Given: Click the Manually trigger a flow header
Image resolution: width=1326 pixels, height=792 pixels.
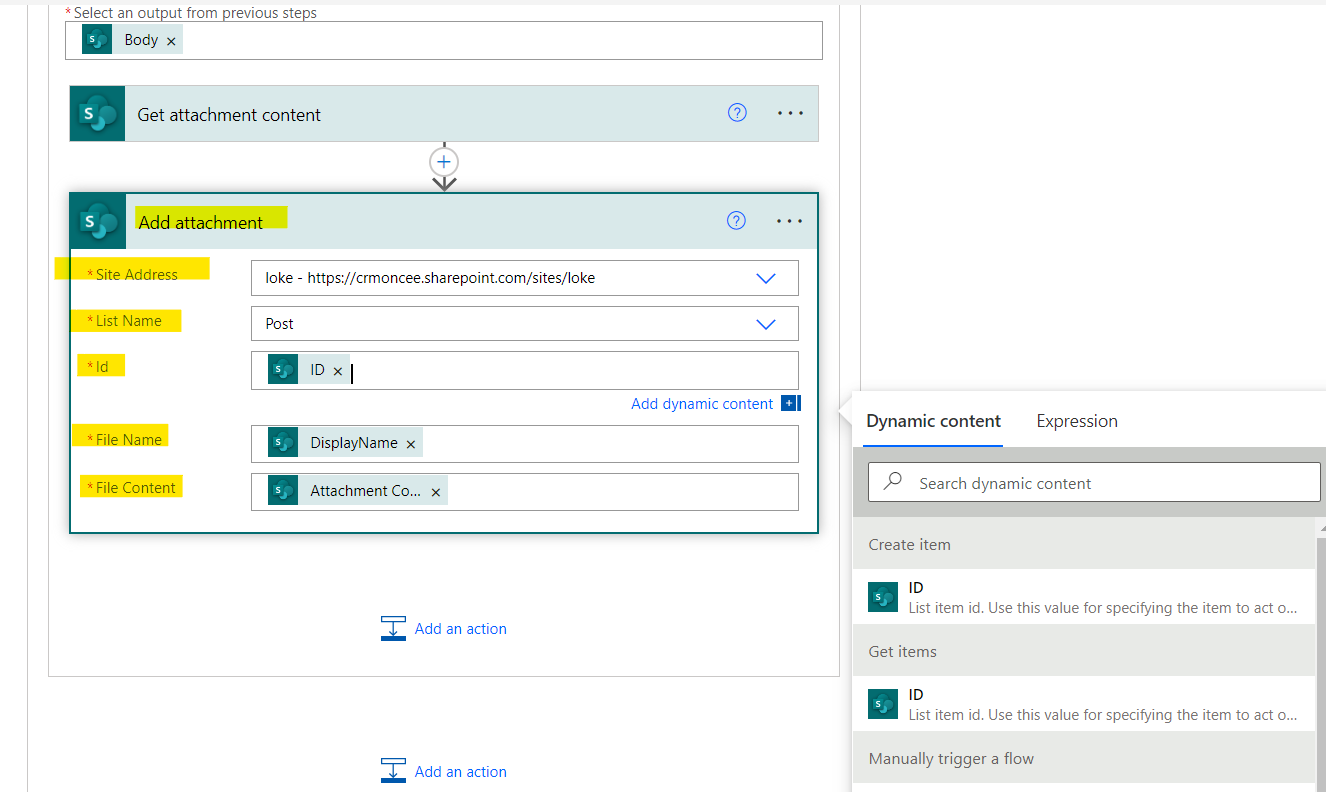Looking at the screenshot, I should (x=1084, y=758).
